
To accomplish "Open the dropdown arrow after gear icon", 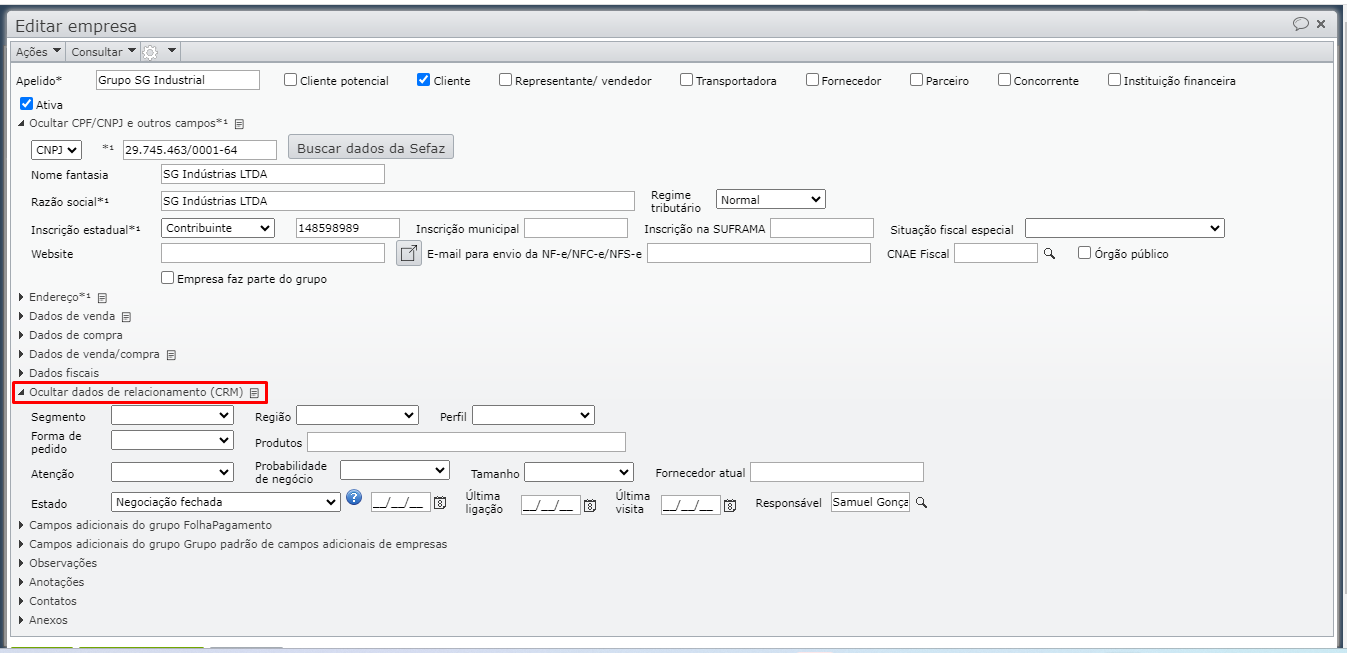I will point(172,51).
